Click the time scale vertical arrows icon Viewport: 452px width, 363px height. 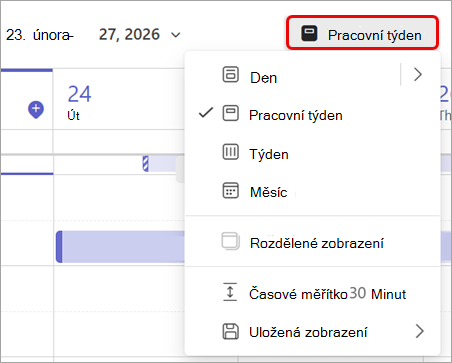tap(230, 292)
